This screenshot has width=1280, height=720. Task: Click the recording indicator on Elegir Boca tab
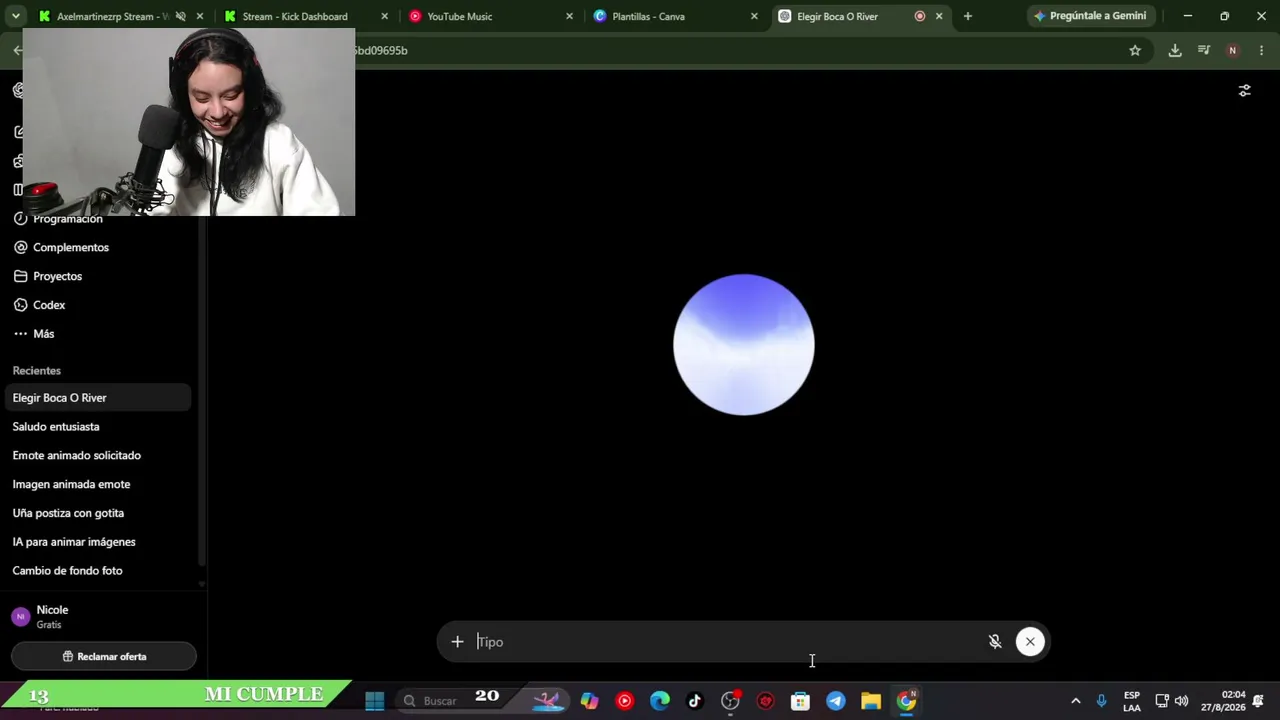tap(920, 16)
